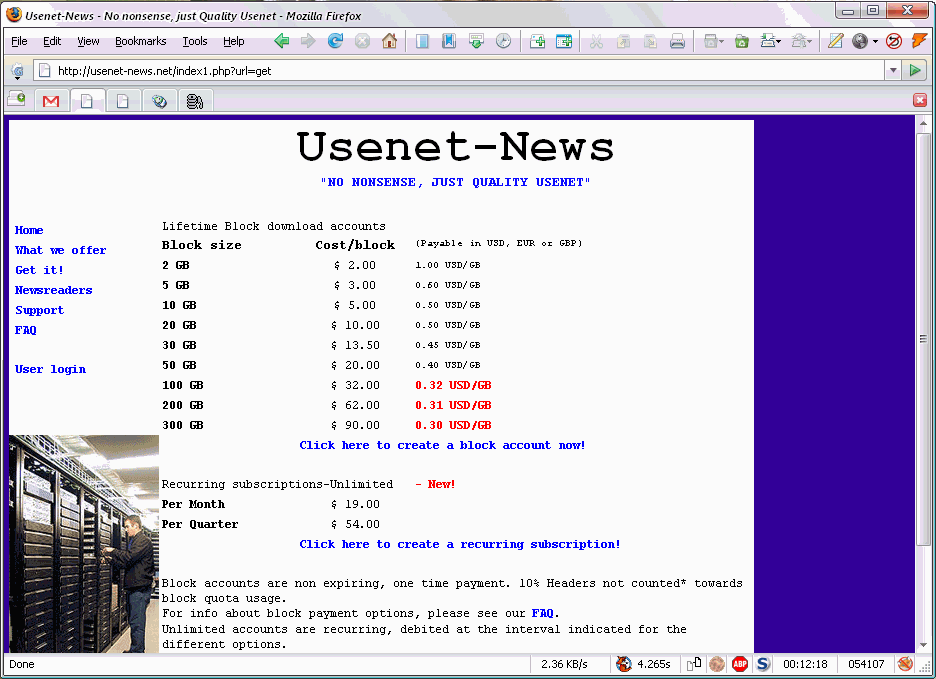Expand the address bar URL history dropdown
This screenshot has height=679, width=936.
coord(893,70)
